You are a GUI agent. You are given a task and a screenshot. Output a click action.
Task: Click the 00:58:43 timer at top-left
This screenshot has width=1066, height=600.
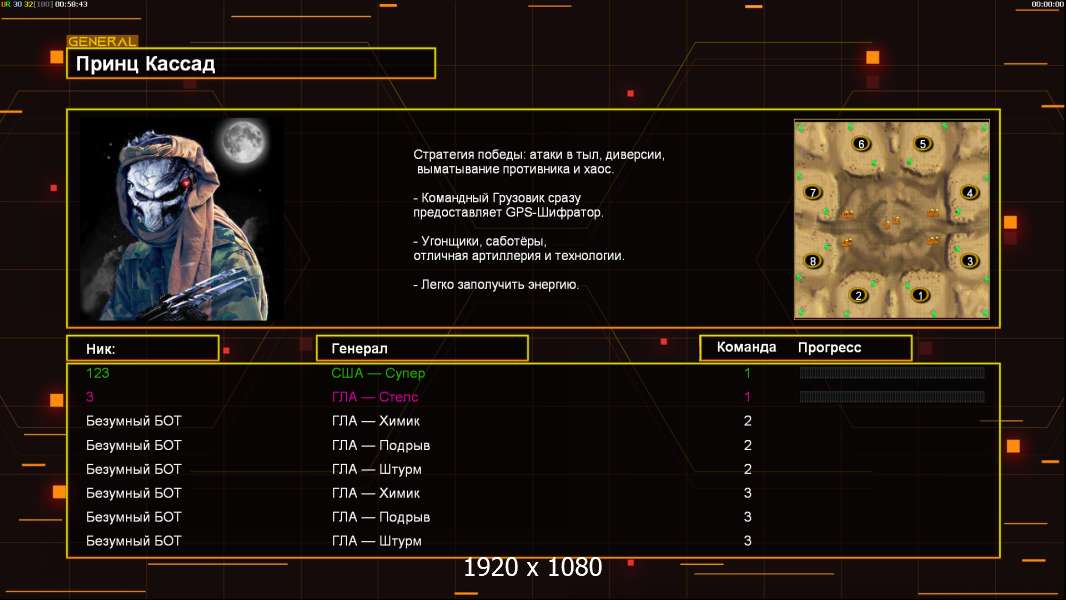(71, 4)
